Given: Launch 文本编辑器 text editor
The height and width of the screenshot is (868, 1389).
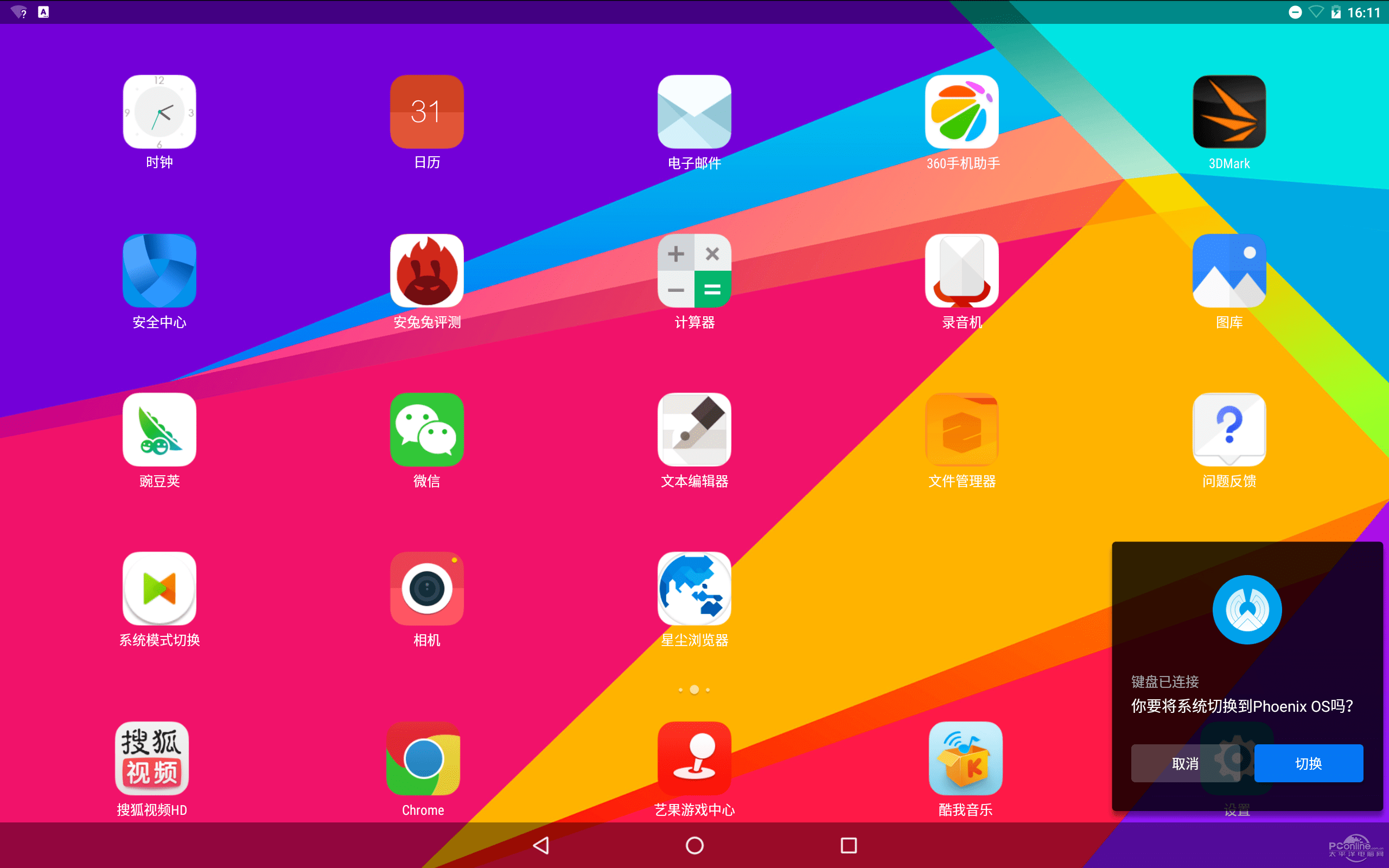Looking at the screenshot, I should (x=694, y=431).
